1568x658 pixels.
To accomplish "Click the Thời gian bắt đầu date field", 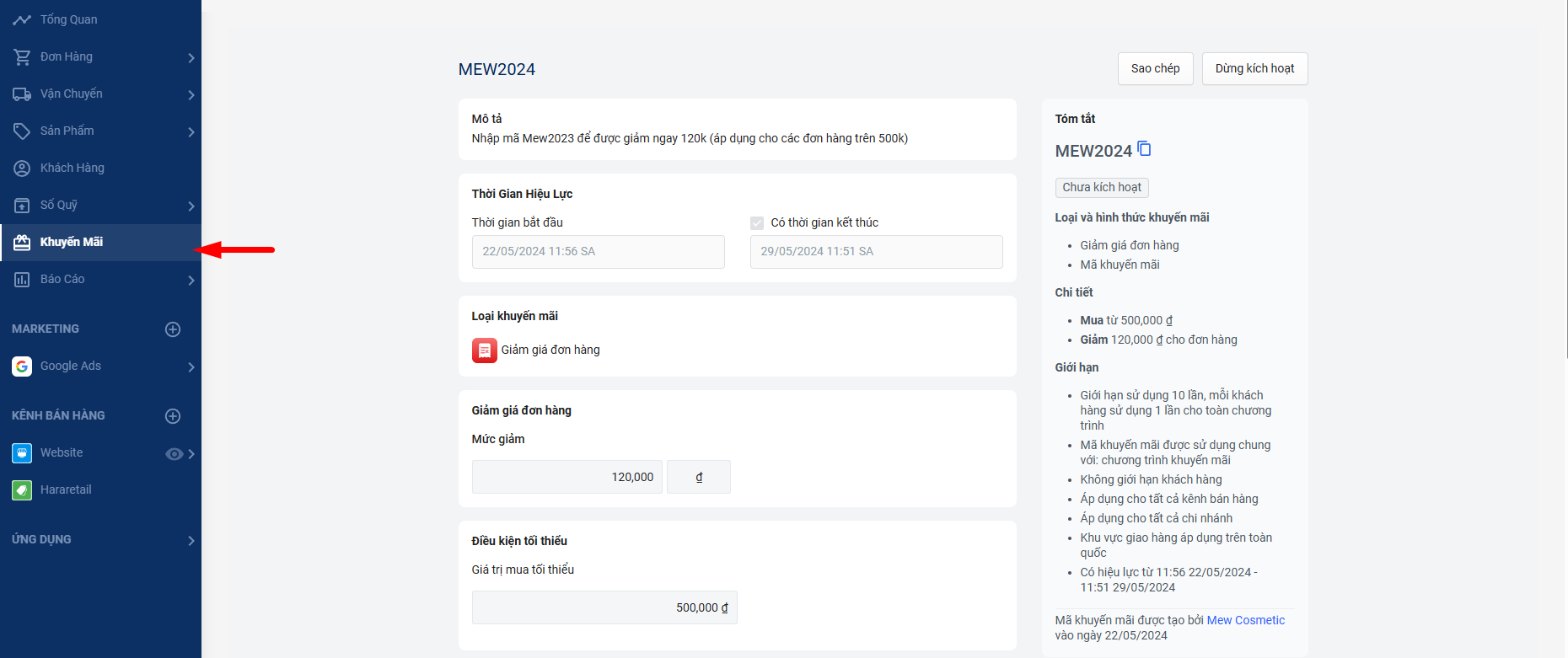I will pos(599,252).
